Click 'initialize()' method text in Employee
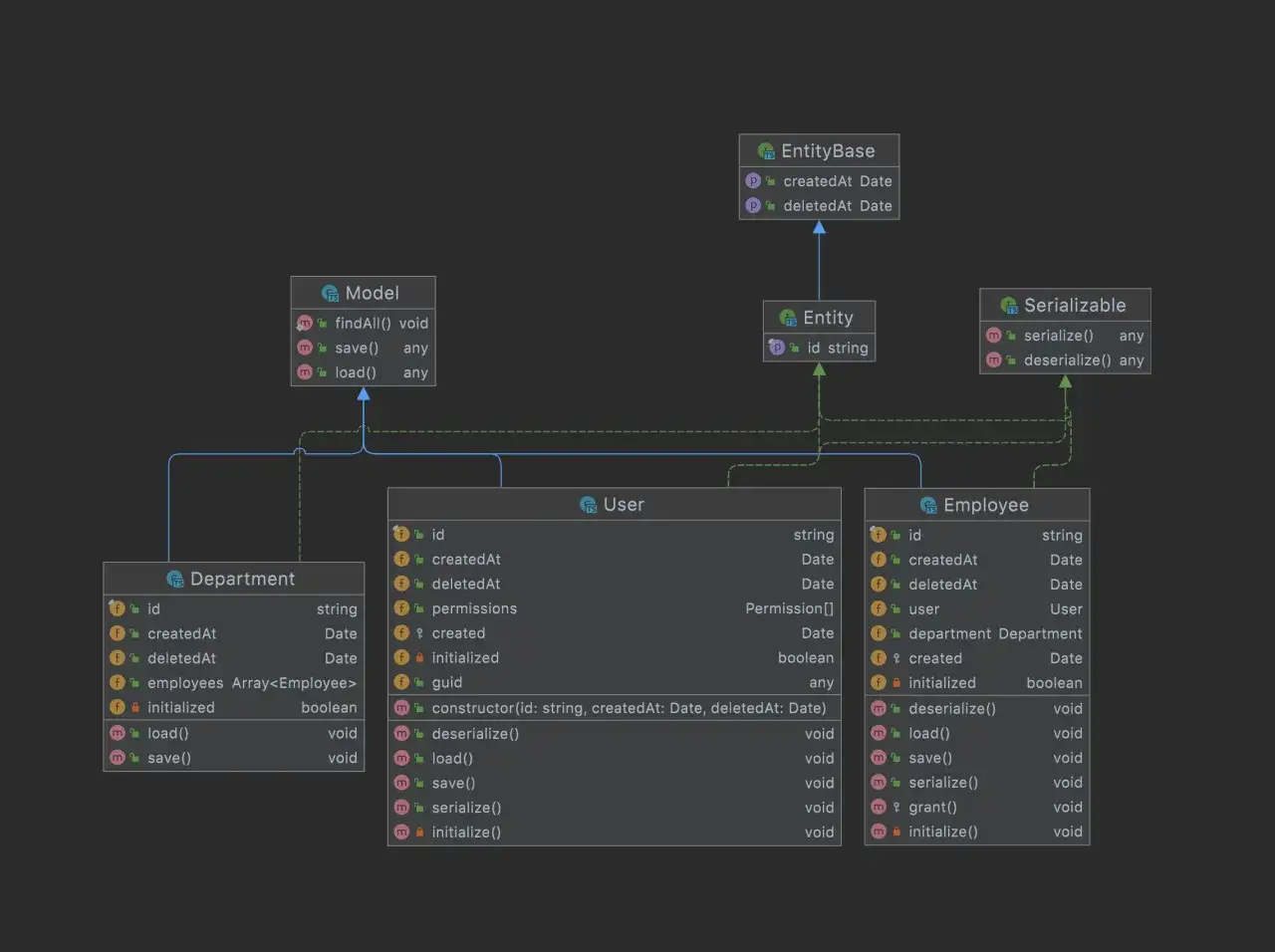The image size is (1275, 952). pyautogui.click(x=943, y=833)
